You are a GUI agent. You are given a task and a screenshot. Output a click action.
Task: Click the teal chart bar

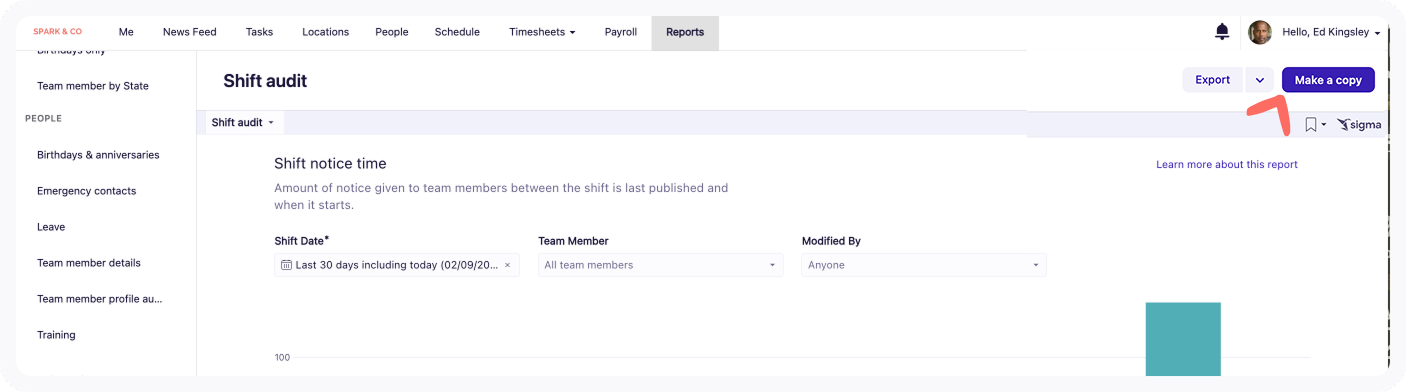click(1183, 339)
